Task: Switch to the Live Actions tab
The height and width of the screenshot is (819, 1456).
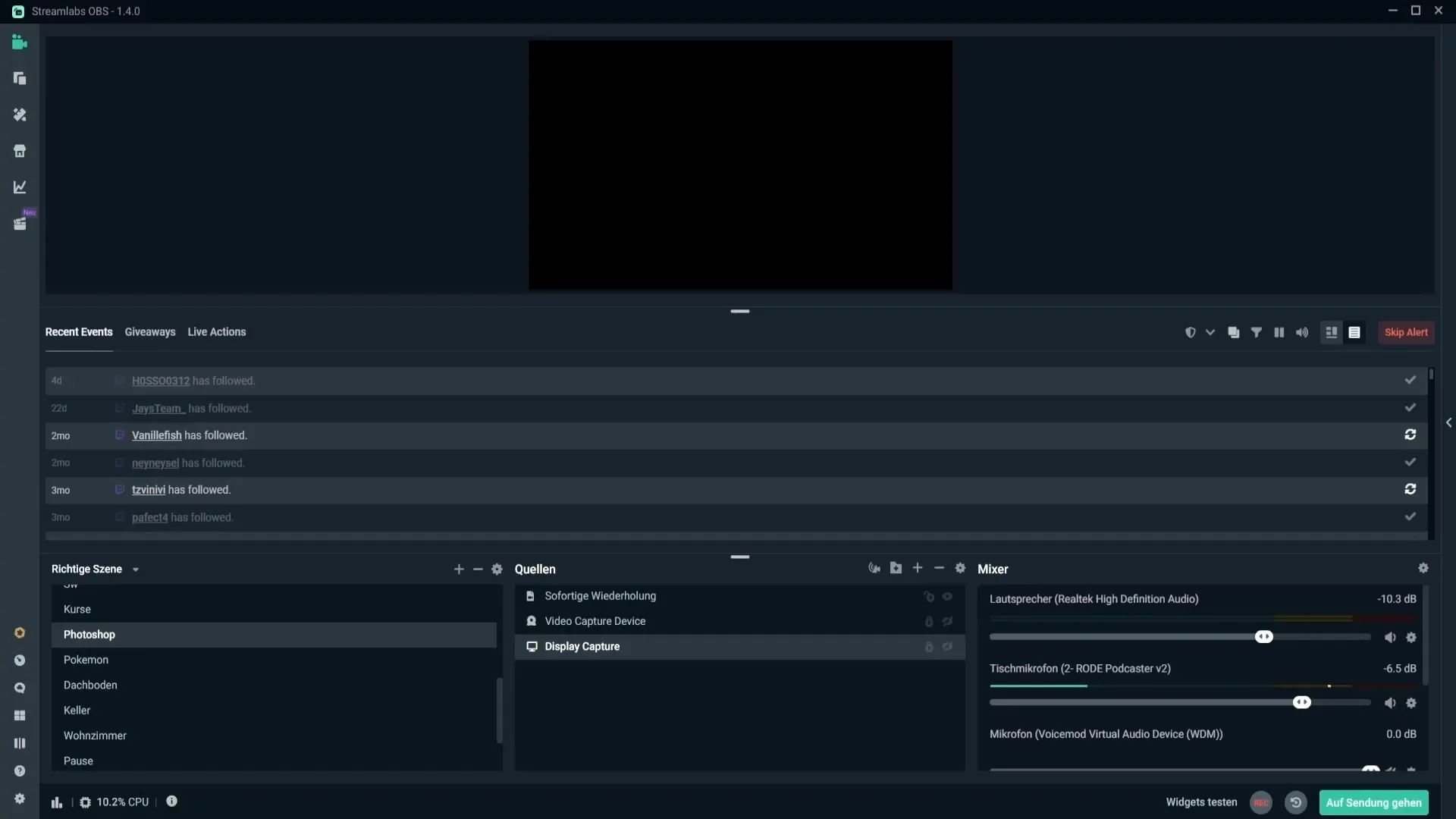Action: coord(217,332)
